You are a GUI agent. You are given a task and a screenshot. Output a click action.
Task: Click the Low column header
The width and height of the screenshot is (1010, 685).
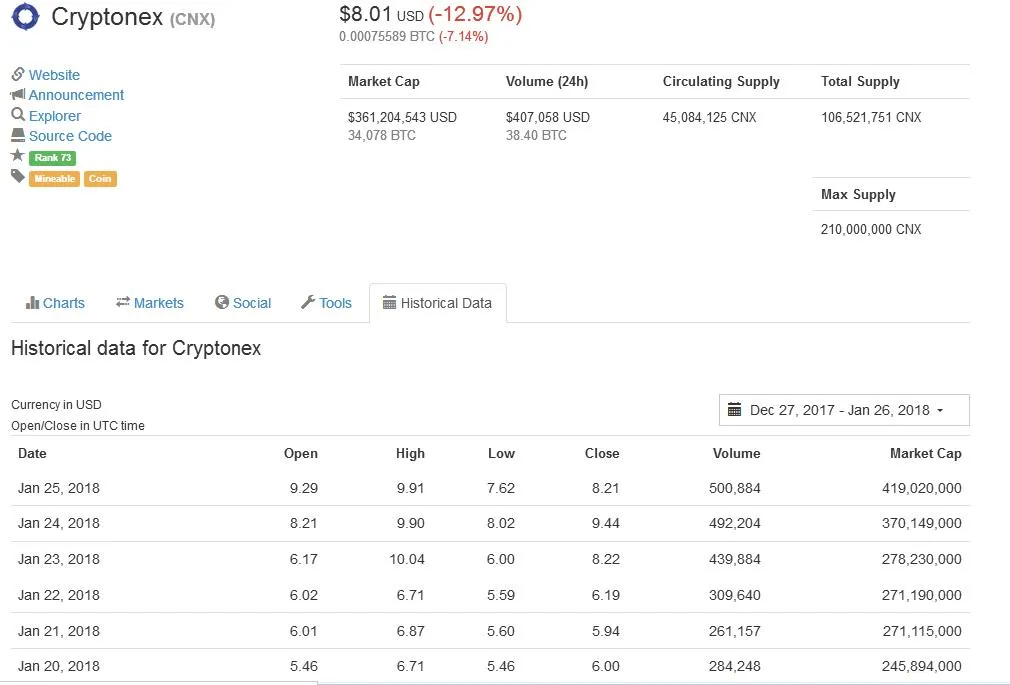click(x=501, y=454)
